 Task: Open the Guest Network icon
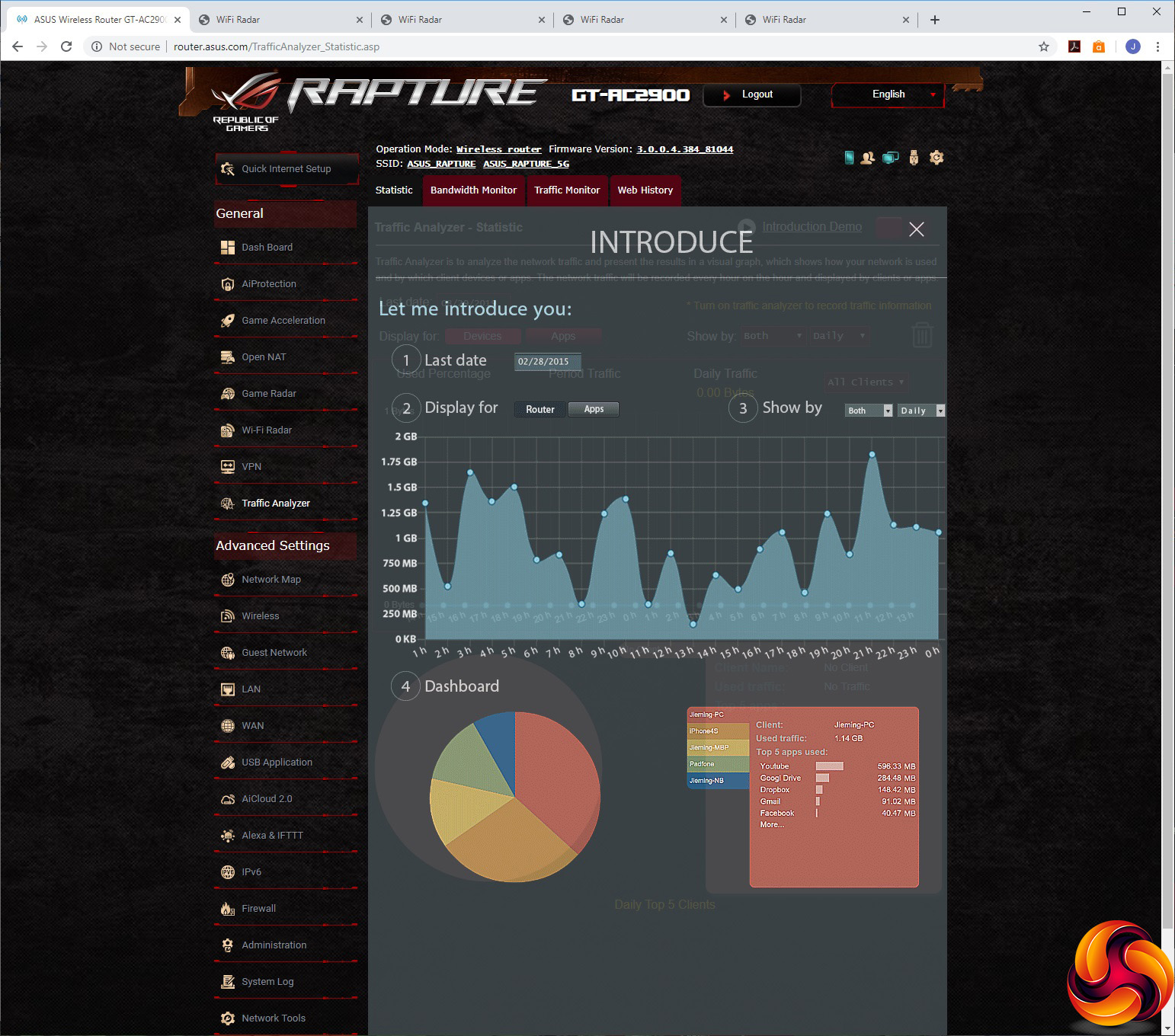click(227, 653)
